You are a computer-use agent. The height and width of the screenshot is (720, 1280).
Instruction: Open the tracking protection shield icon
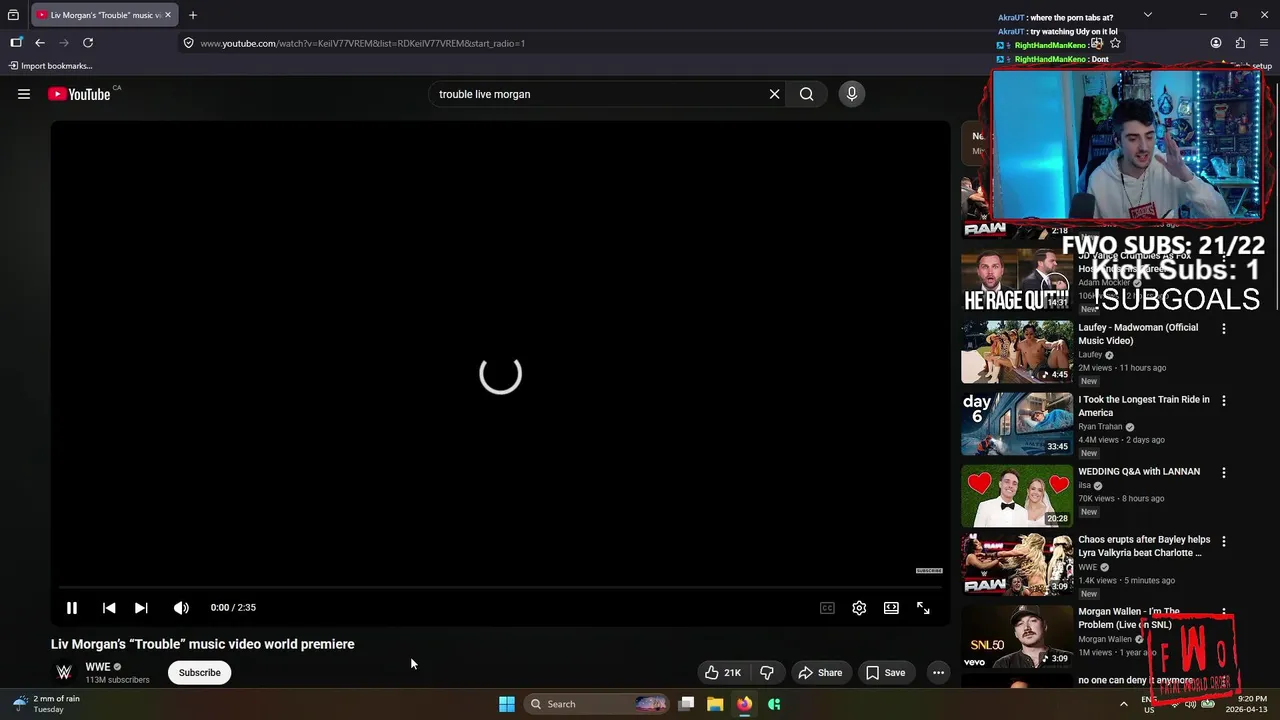pos(188,43)
